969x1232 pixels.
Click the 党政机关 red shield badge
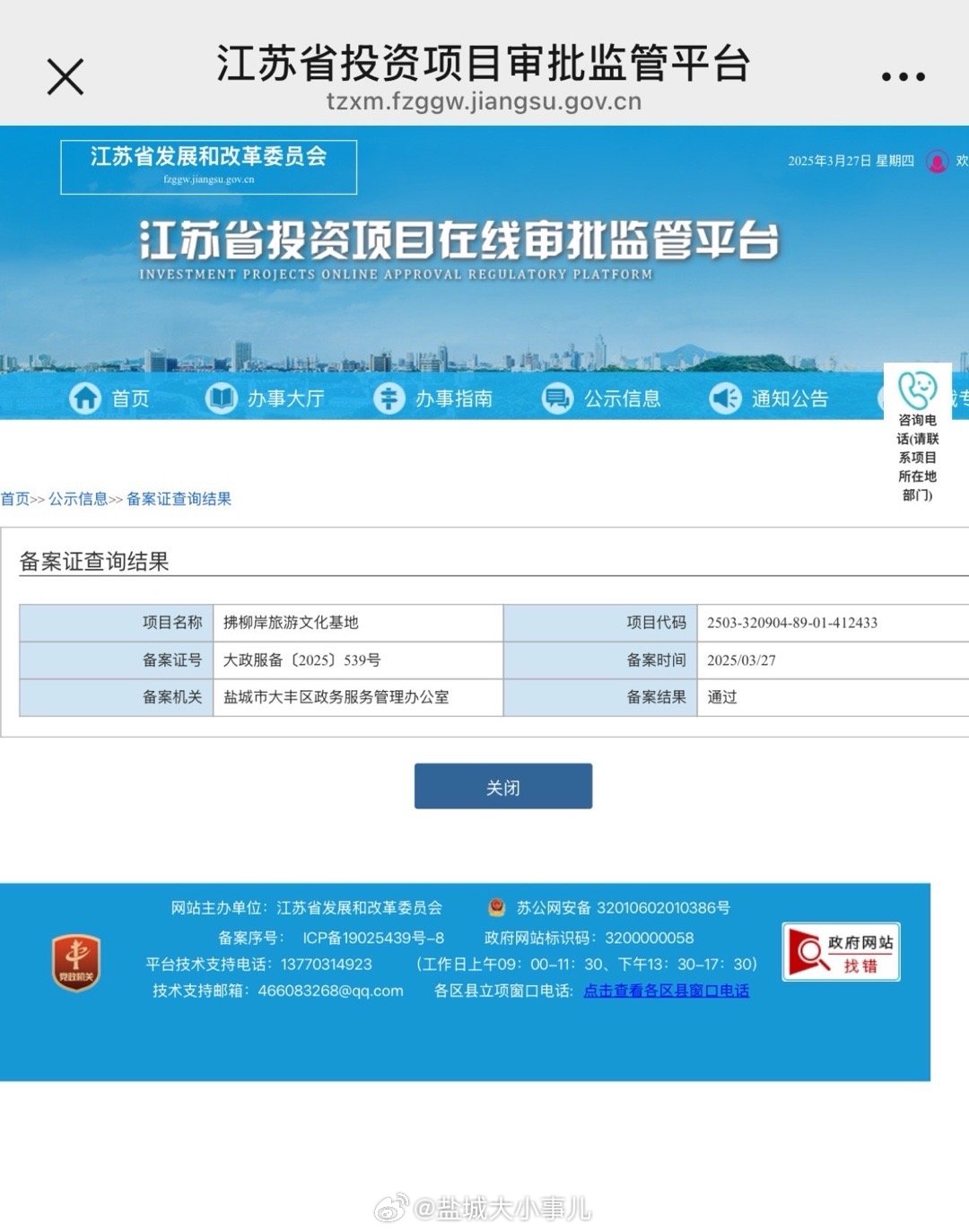[x=76, y=963]
